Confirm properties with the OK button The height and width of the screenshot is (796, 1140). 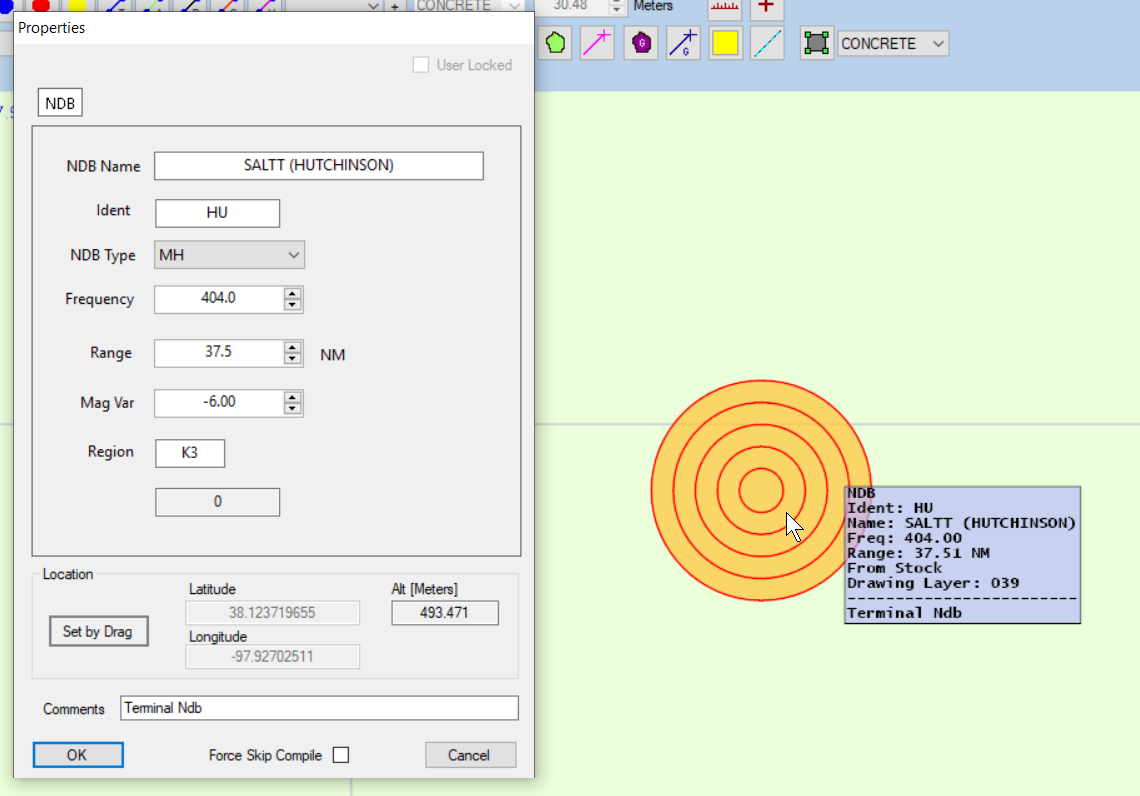78,755
